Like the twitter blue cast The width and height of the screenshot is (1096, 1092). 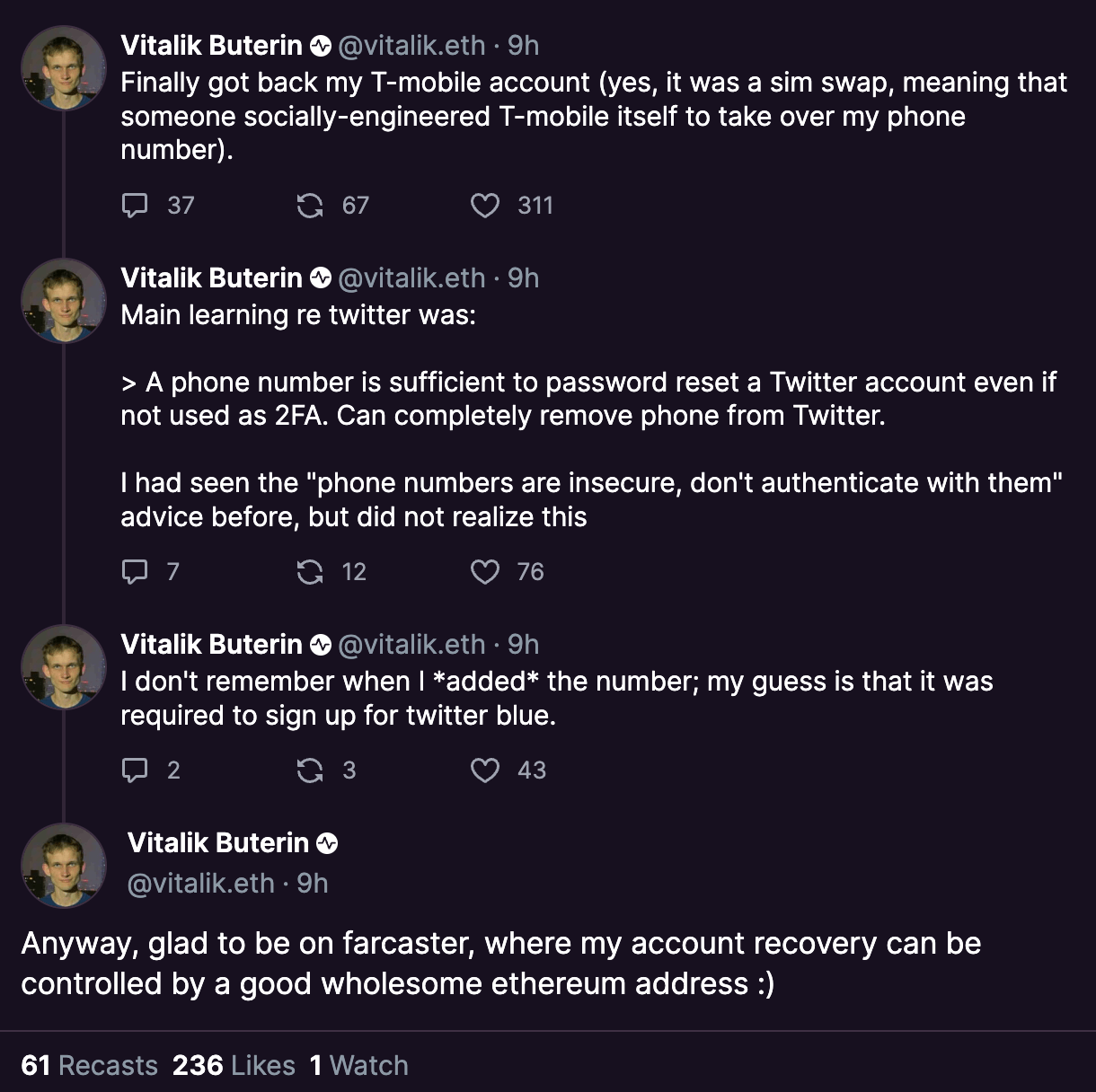point(485,771)
